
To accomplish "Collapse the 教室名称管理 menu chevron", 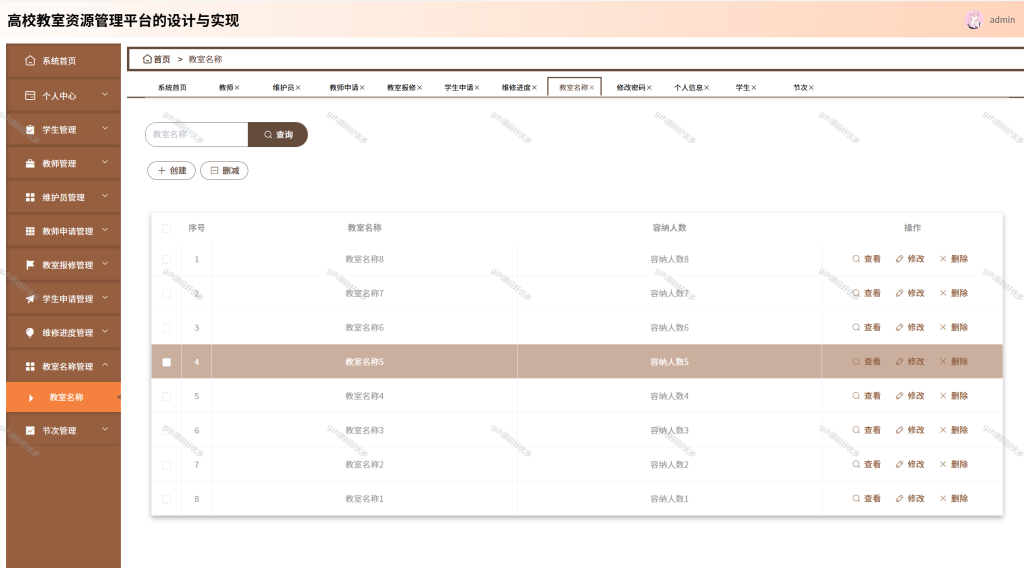I will (105, 366).
